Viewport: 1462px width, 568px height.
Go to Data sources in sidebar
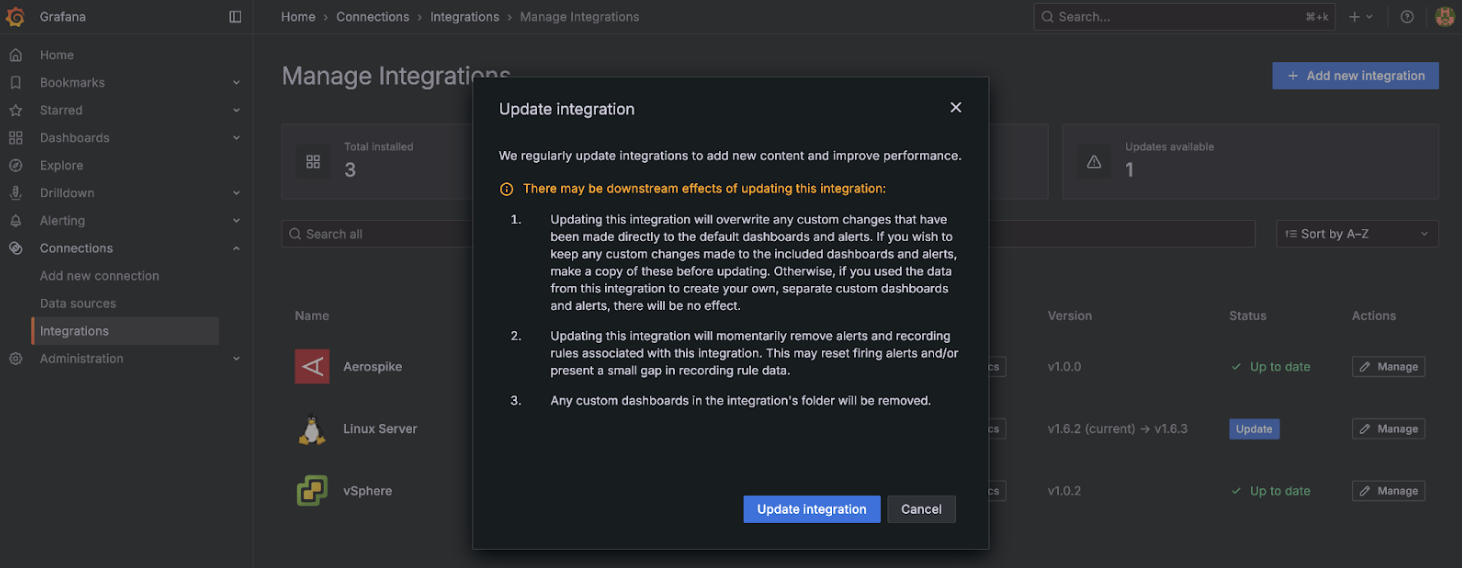tap(78, 303)
